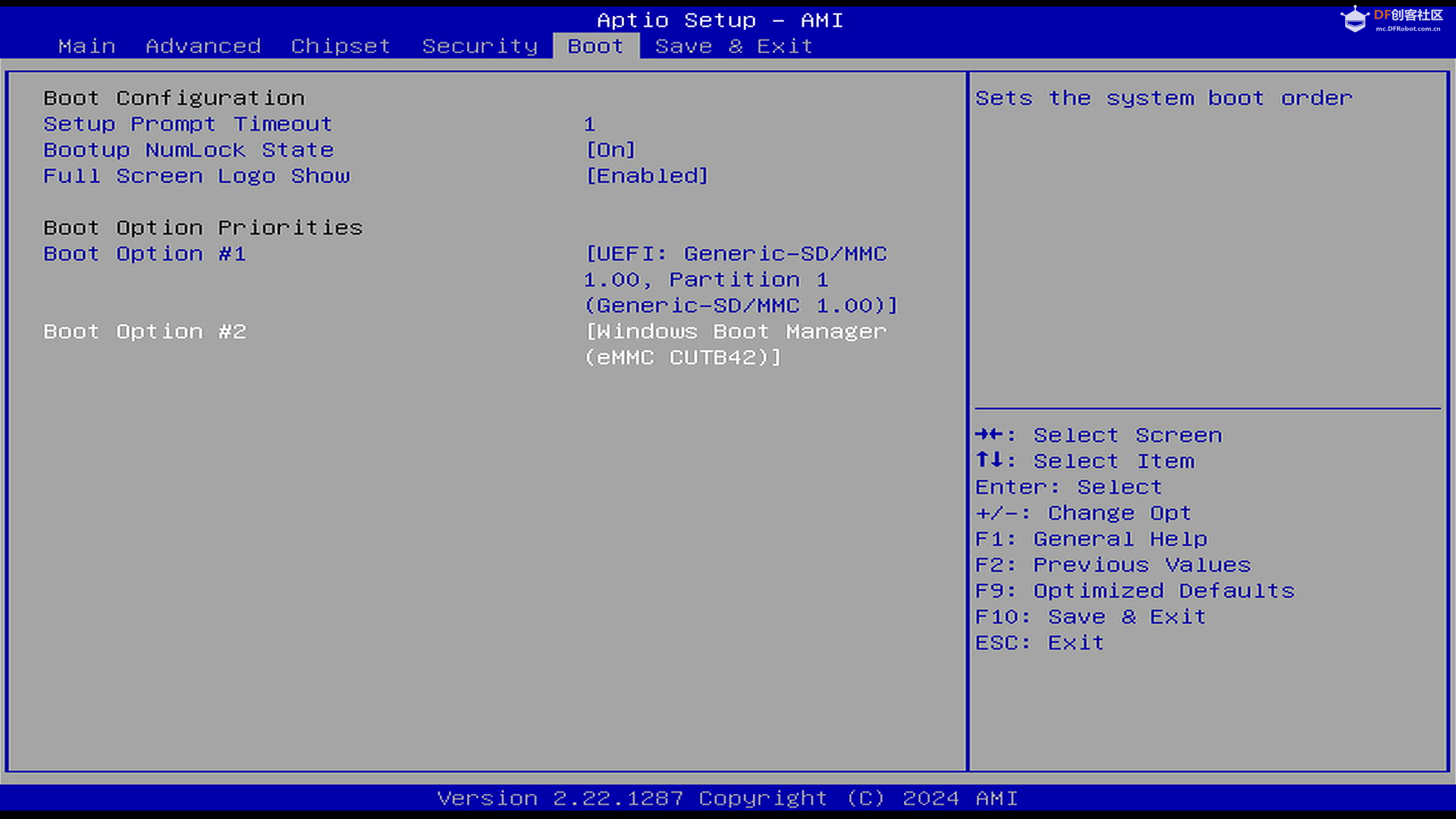Switch to the Advanced tab
Viewport: 1456px width, 819px height.
203,46
